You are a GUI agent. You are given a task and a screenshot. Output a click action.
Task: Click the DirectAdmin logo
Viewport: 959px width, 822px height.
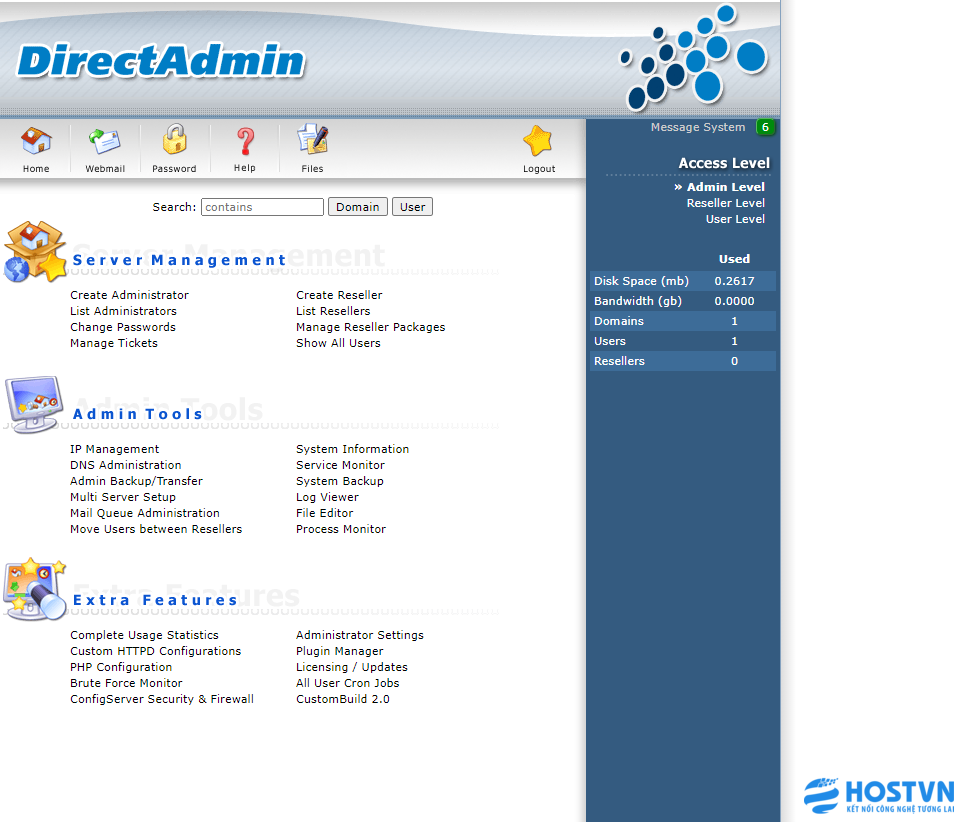pos(161,61)
